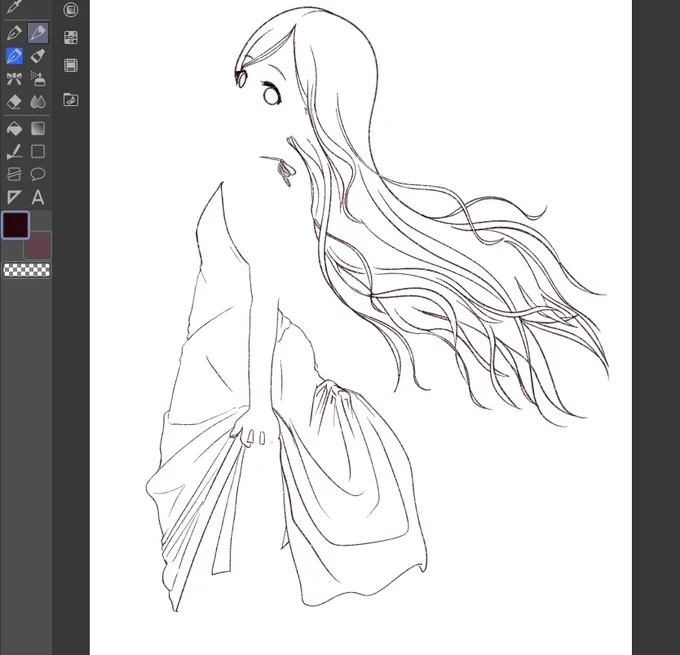Select the speech Balloon tool
The height and width of the screenshot is (655, 680).
pos(38,174)
